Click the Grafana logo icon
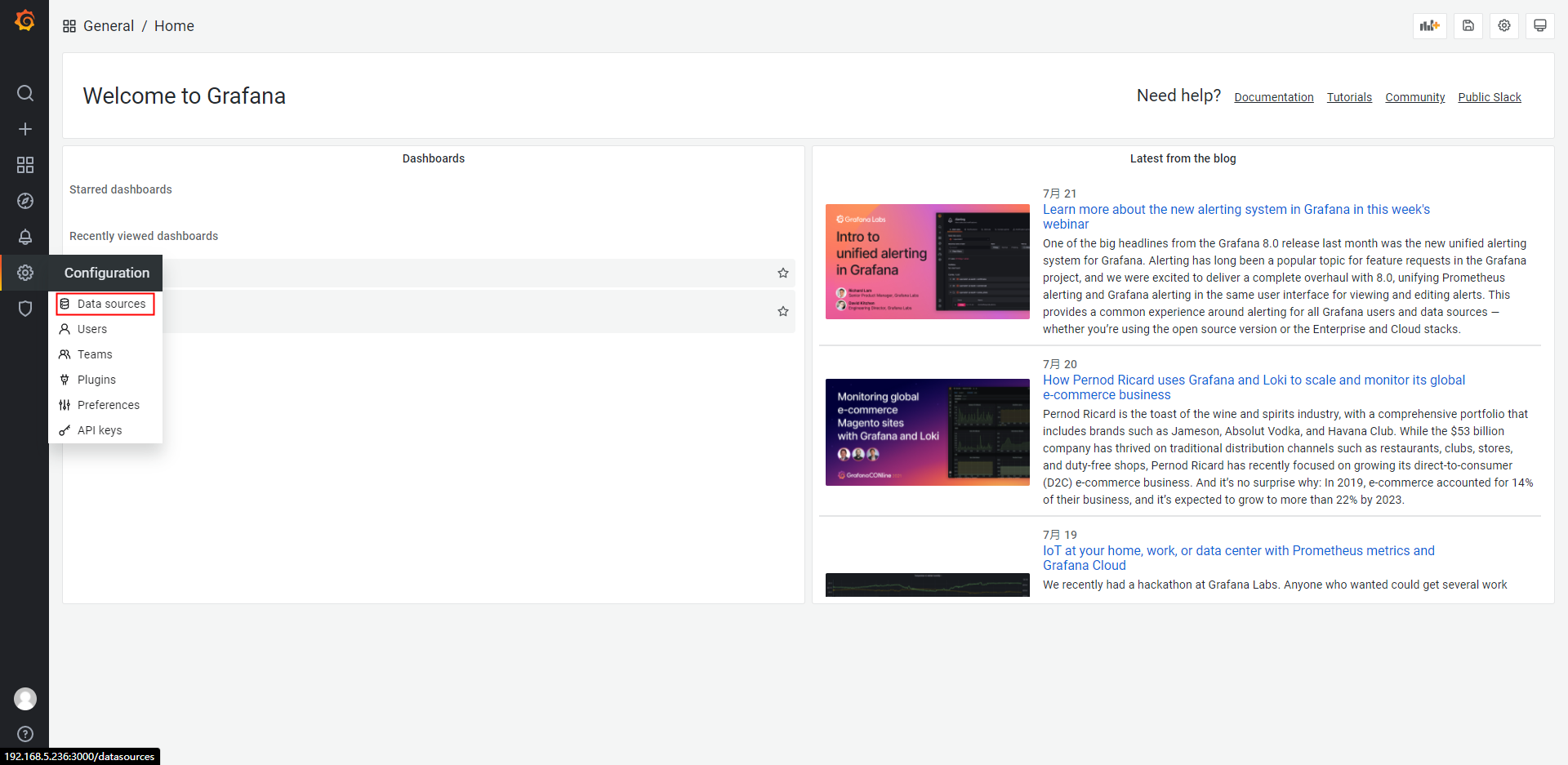Screen dimensions: 1568x765 [x=24, y=20]
